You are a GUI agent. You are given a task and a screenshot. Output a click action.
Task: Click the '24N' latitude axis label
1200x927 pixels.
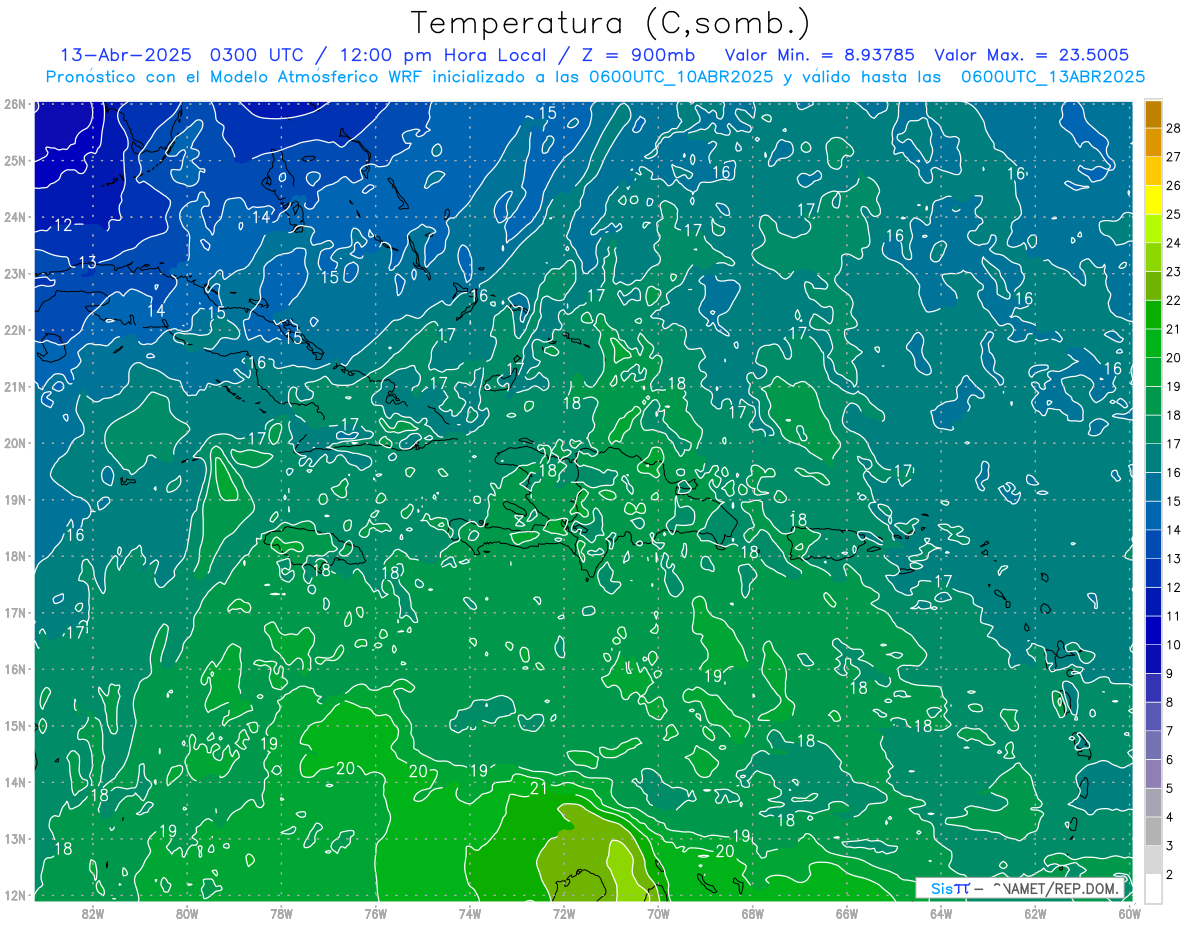point(14,217)
